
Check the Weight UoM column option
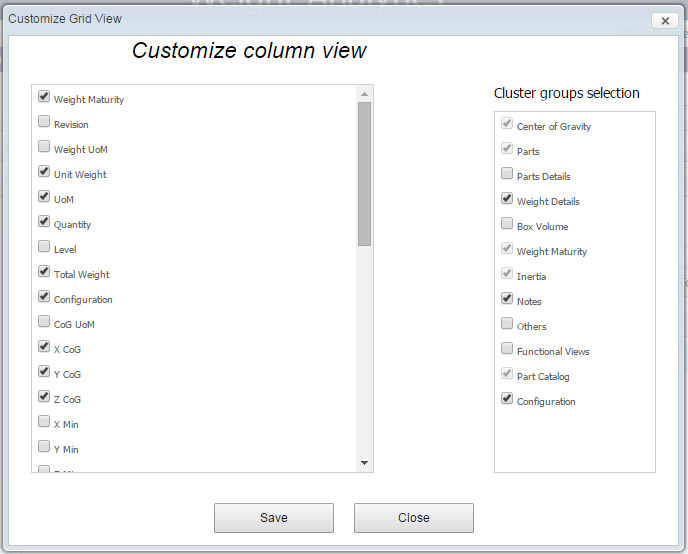coord(44,148)
